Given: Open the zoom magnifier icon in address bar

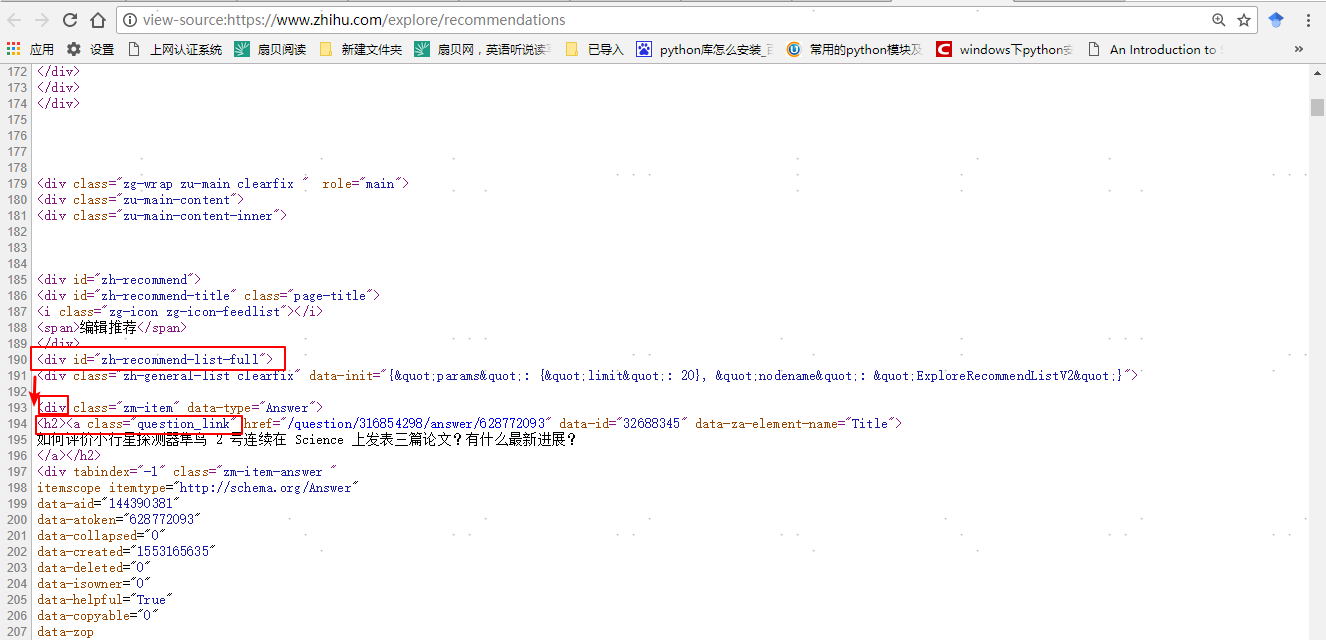Looking at the screenshot, I should pyautogui.click(x=1218, y=19).
